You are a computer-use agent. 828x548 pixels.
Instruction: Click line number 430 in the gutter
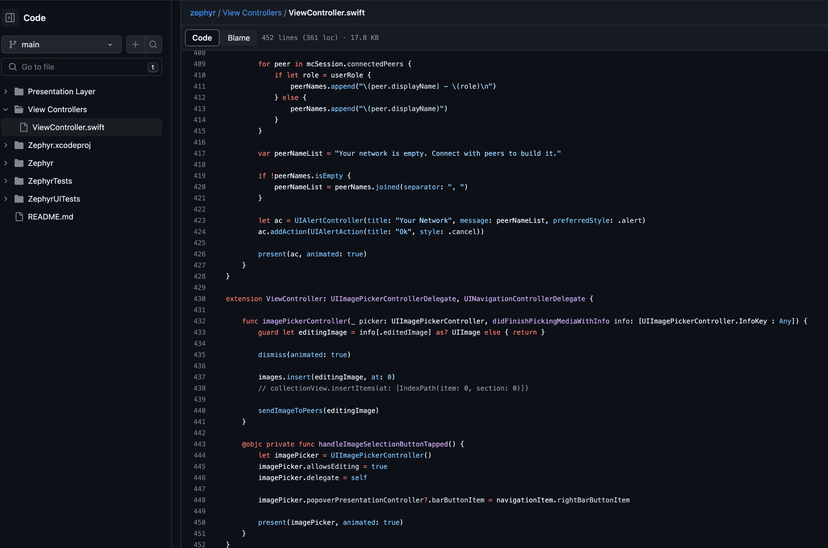[199, 298]
